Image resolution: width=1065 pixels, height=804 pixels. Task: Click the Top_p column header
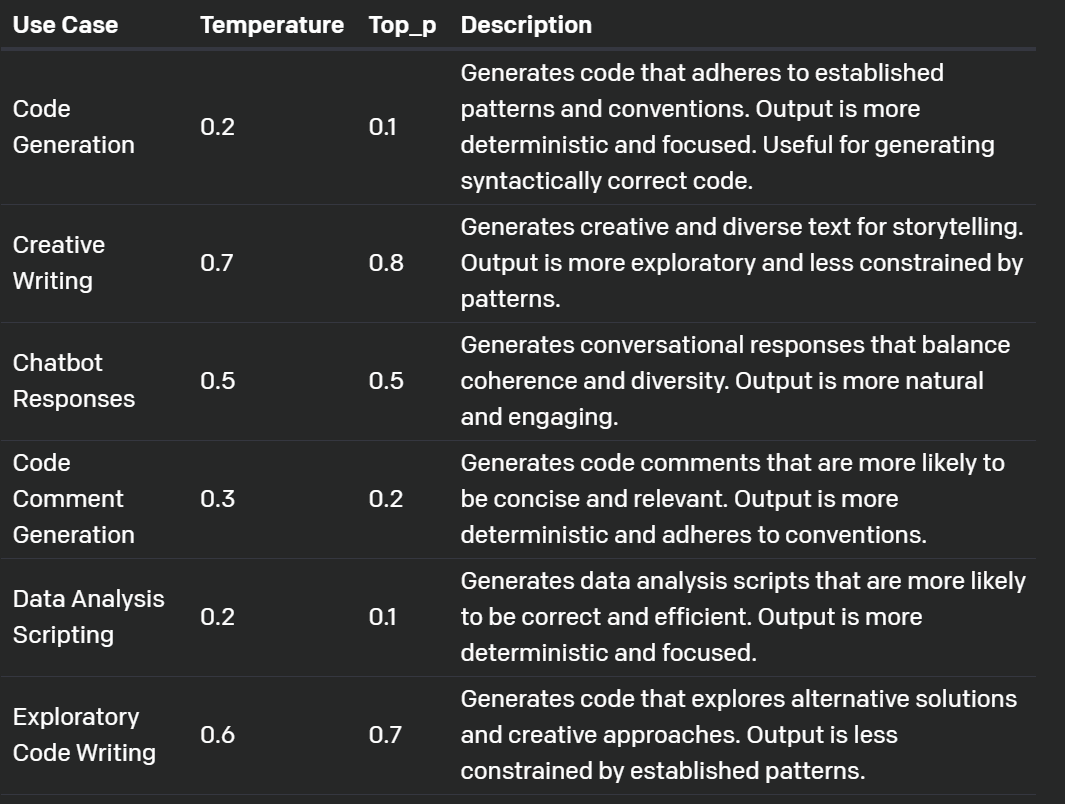[402, 26]
